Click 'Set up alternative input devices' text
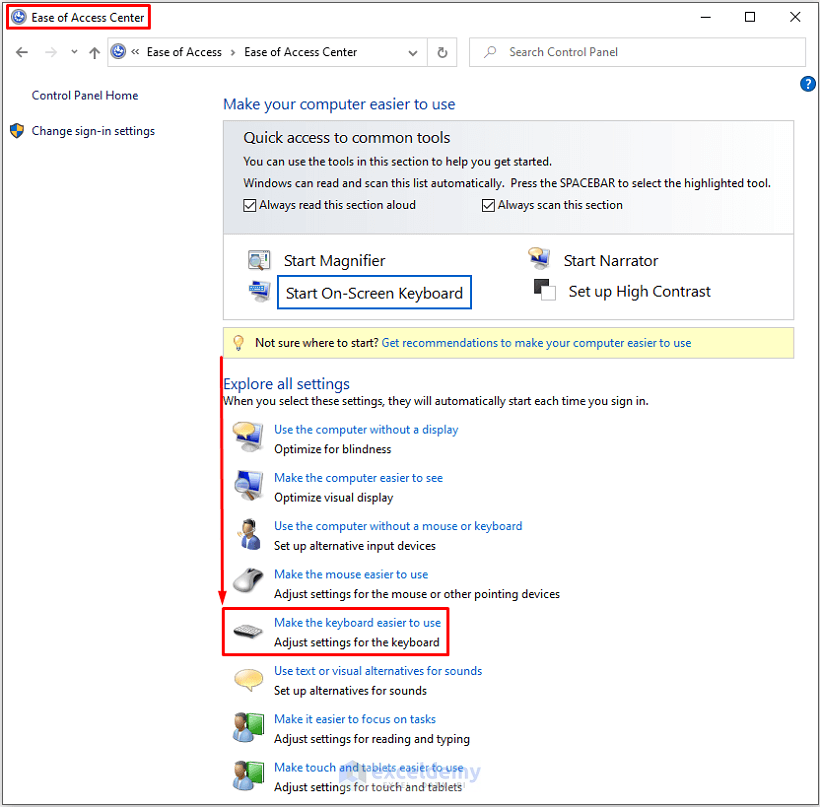 point(355,546)
